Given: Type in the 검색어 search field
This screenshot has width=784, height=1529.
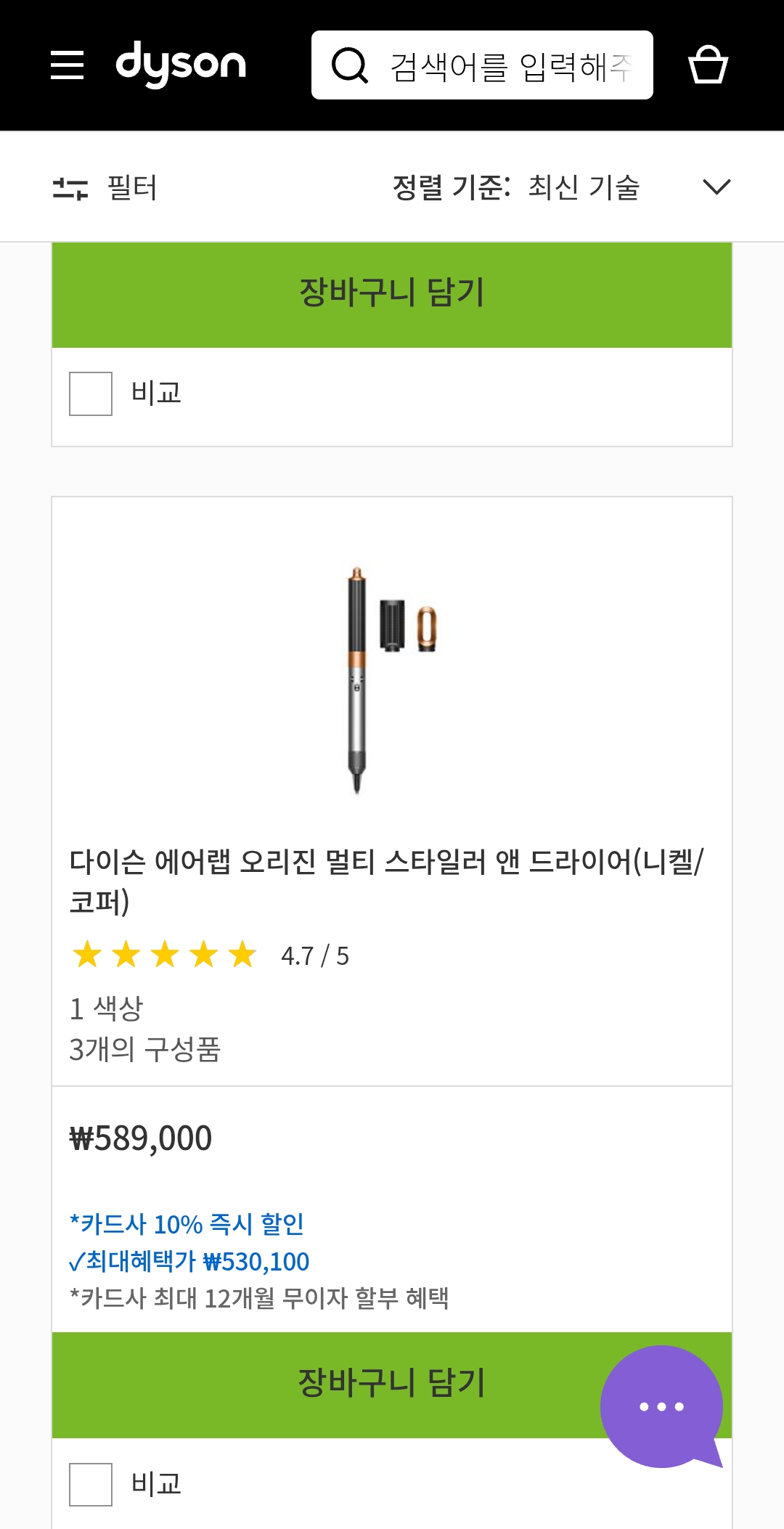Looking at the screenshot, I should click(511, 67).
